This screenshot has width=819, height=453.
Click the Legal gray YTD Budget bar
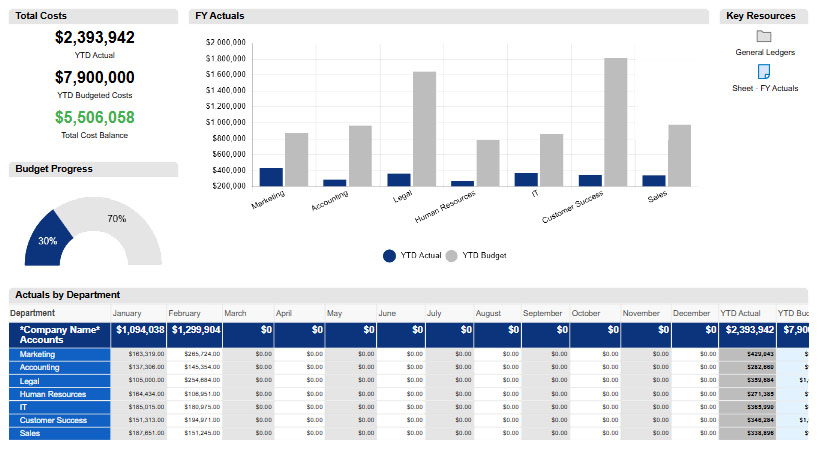click(424, 128)
